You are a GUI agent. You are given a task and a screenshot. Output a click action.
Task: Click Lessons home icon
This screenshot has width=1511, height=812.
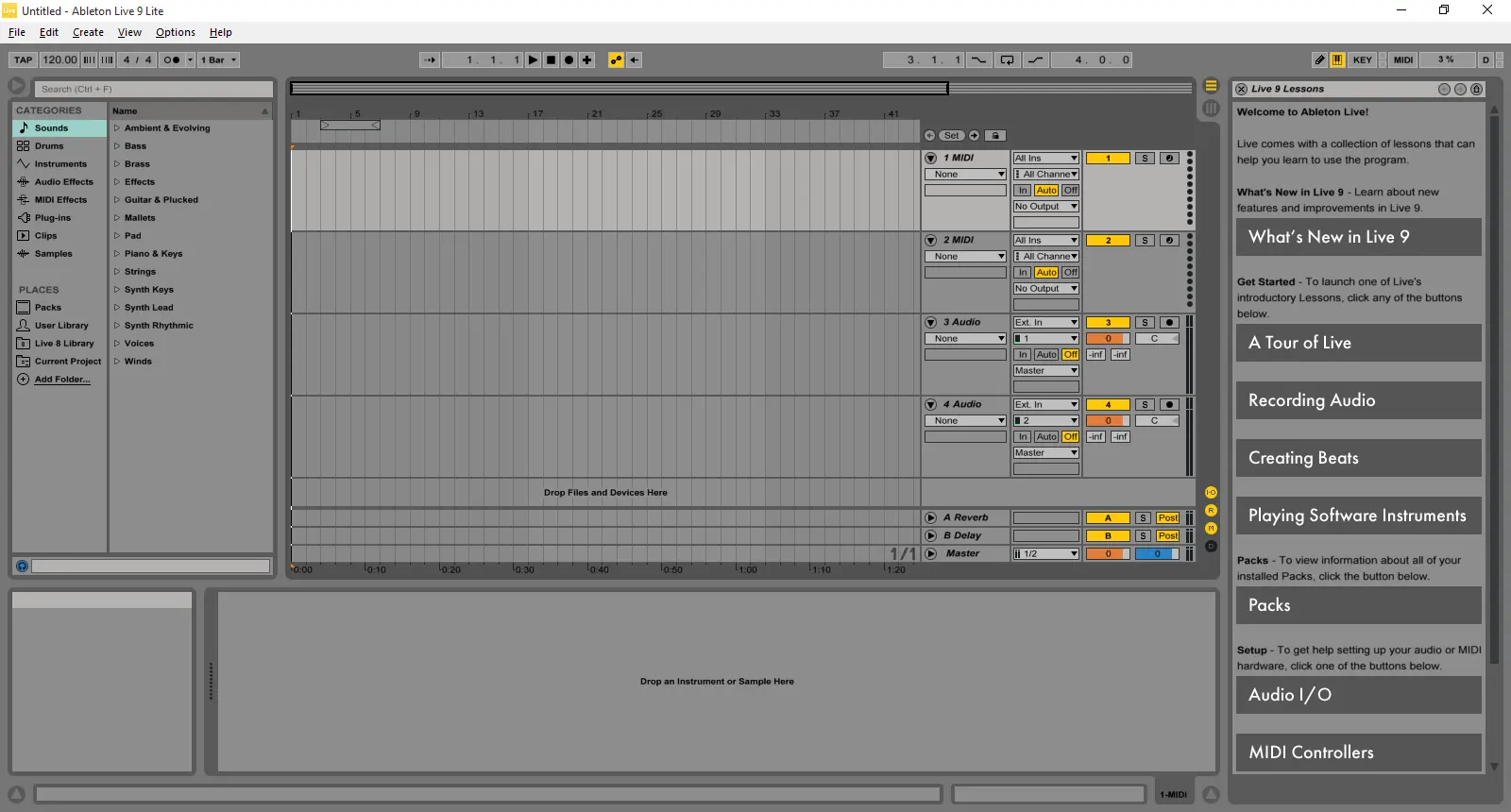pyautogui.click(x=1477, y=89)
